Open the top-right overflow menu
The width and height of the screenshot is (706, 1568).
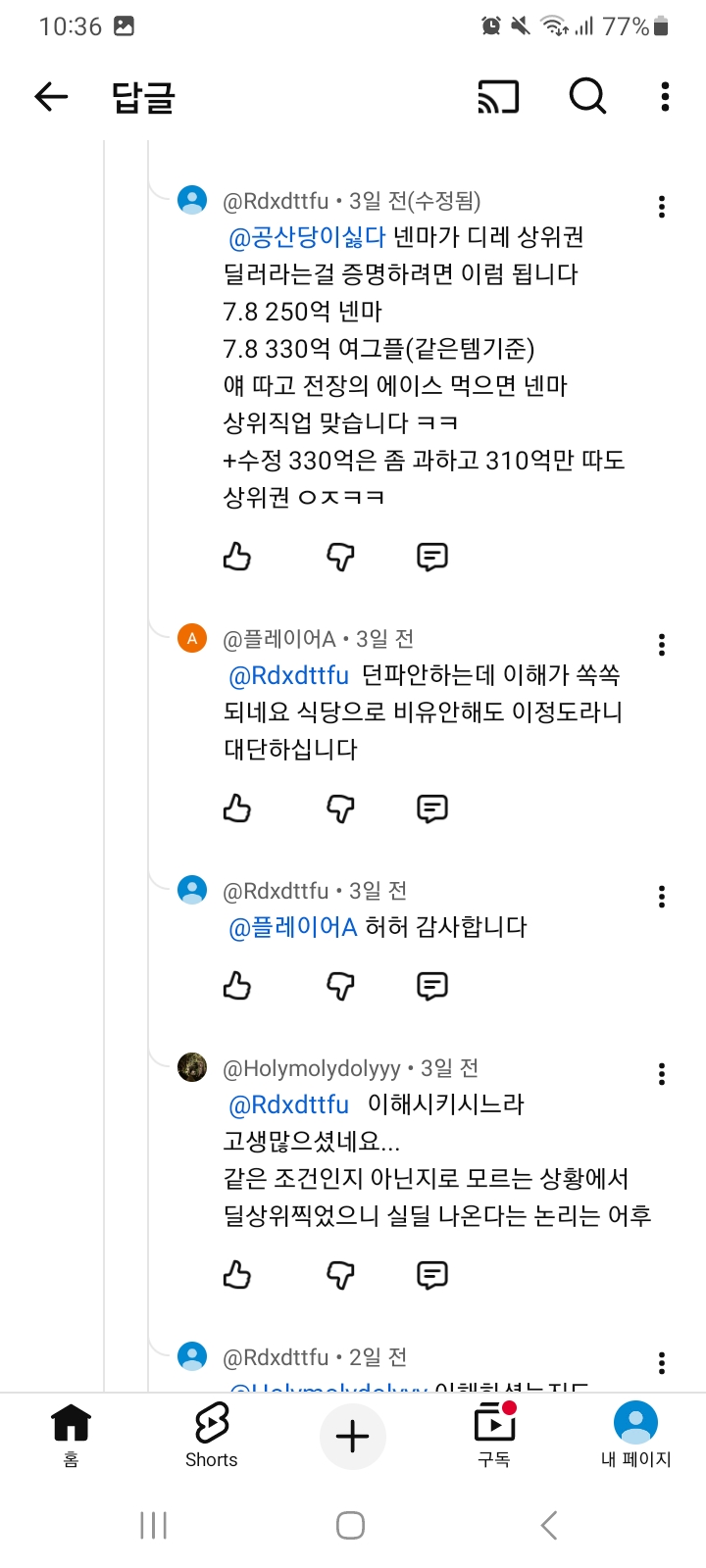coord(665,96)
